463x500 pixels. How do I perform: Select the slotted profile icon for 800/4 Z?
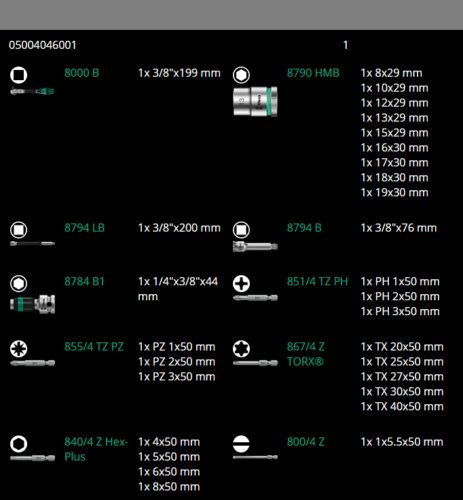241,444
